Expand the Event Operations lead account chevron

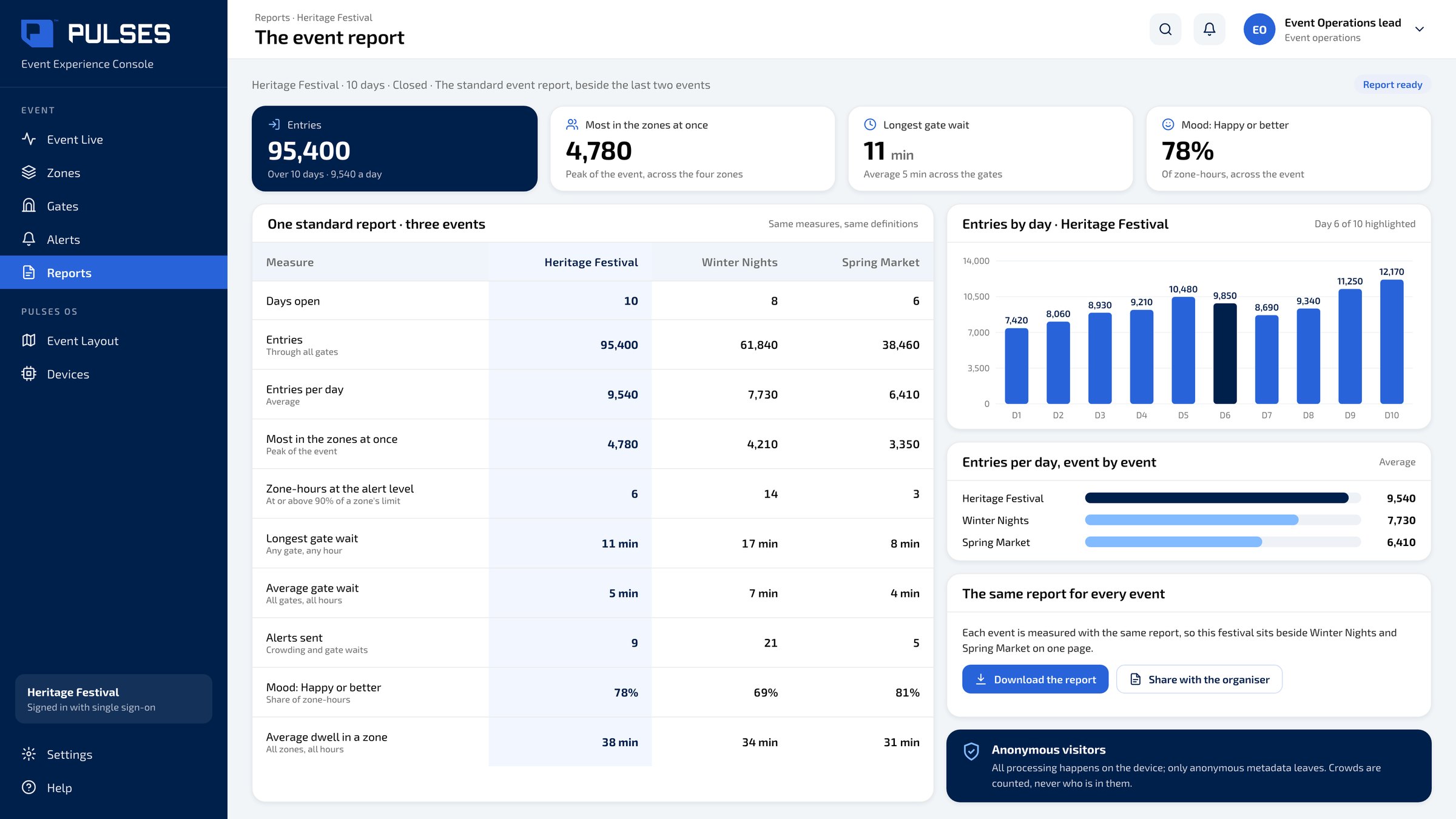(x=1419, y=29)
